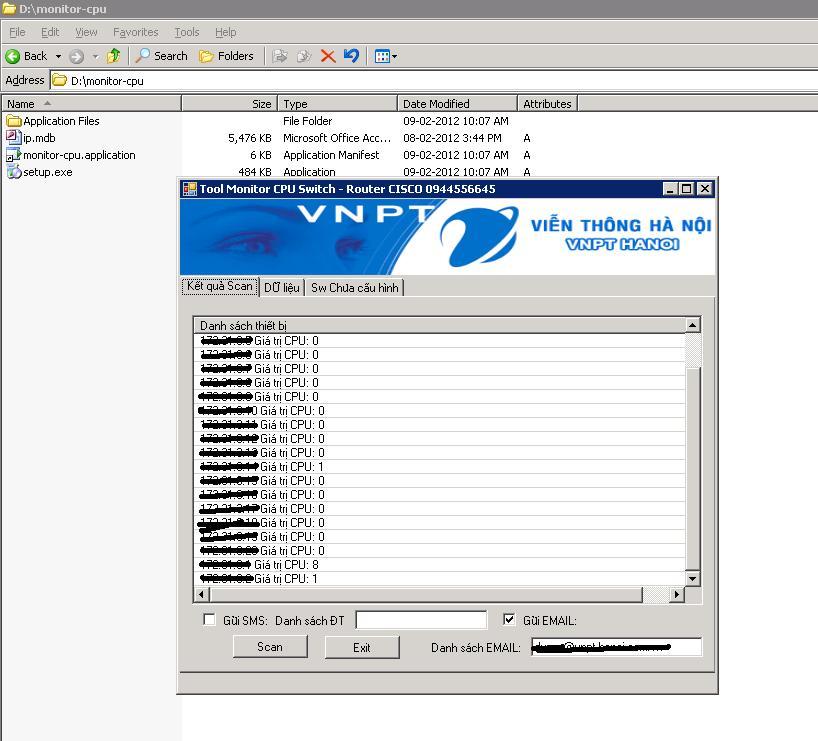Click the blue Undo arrow icon

pos(351,56)
